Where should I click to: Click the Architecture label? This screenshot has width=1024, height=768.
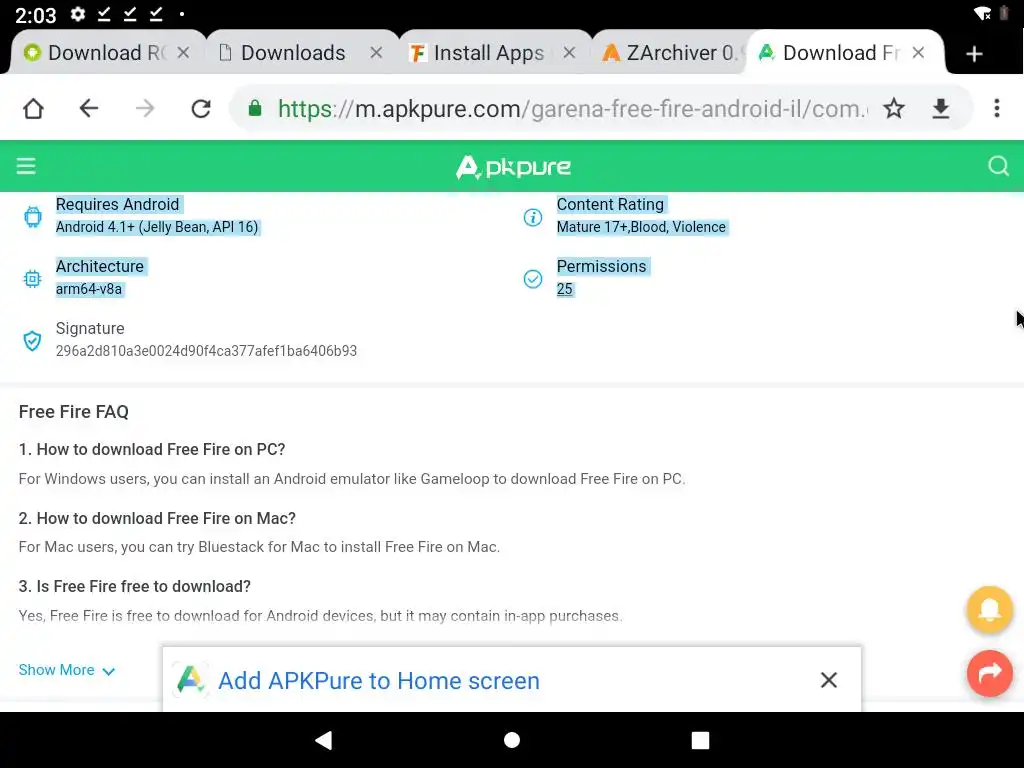pos(100,266)
